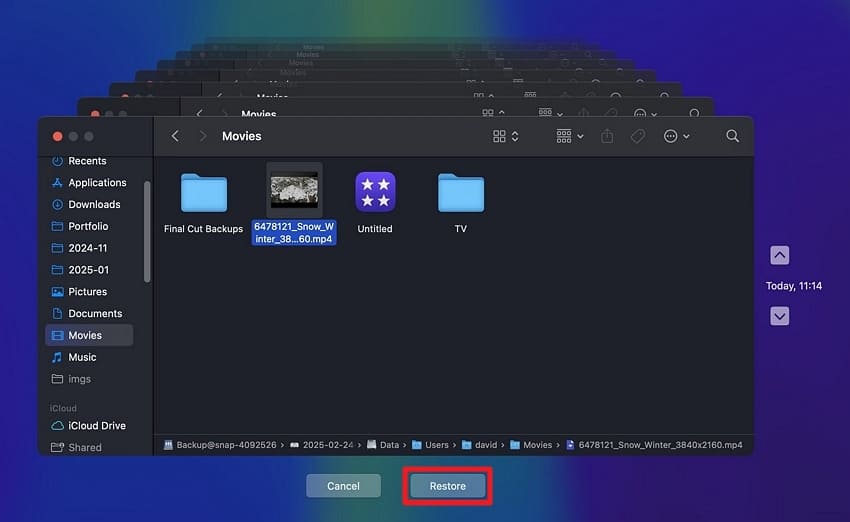Click Data in the path bar
This screenshot has width=850, height=522.
383,444
